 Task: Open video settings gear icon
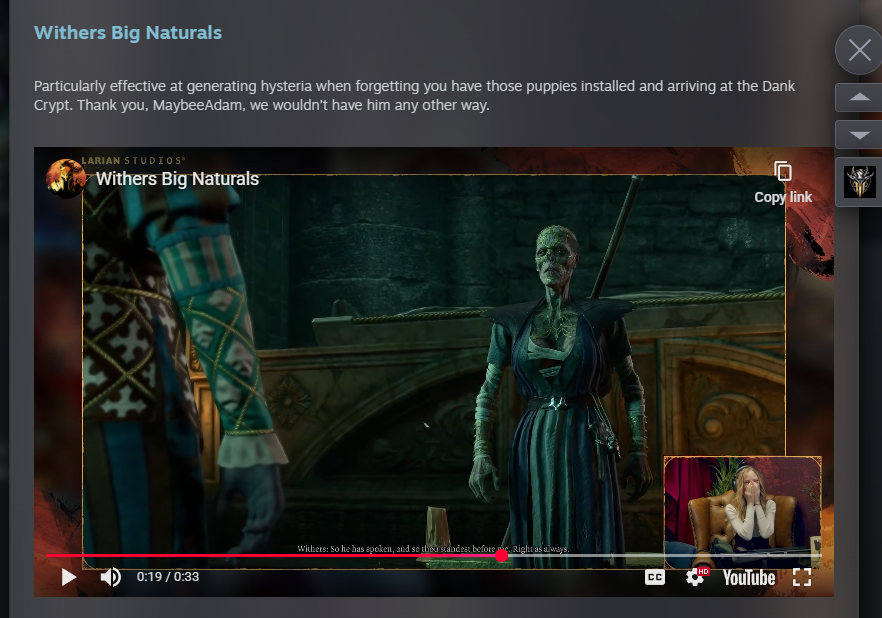tap(695, 578)
